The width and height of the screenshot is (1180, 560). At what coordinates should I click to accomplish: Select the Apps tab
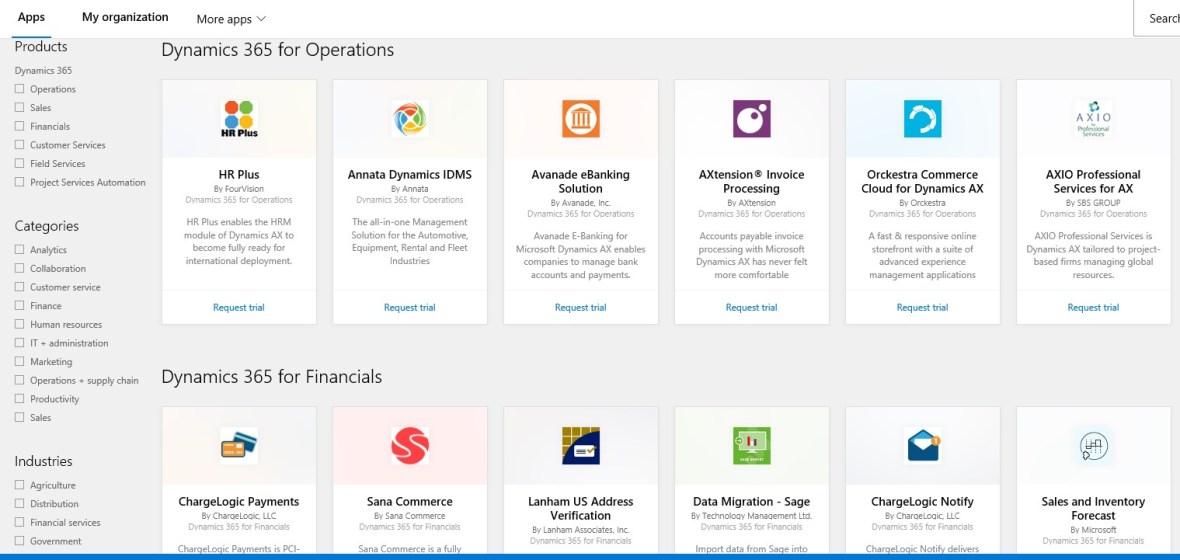pyautogui.click(x=31, y=17)
